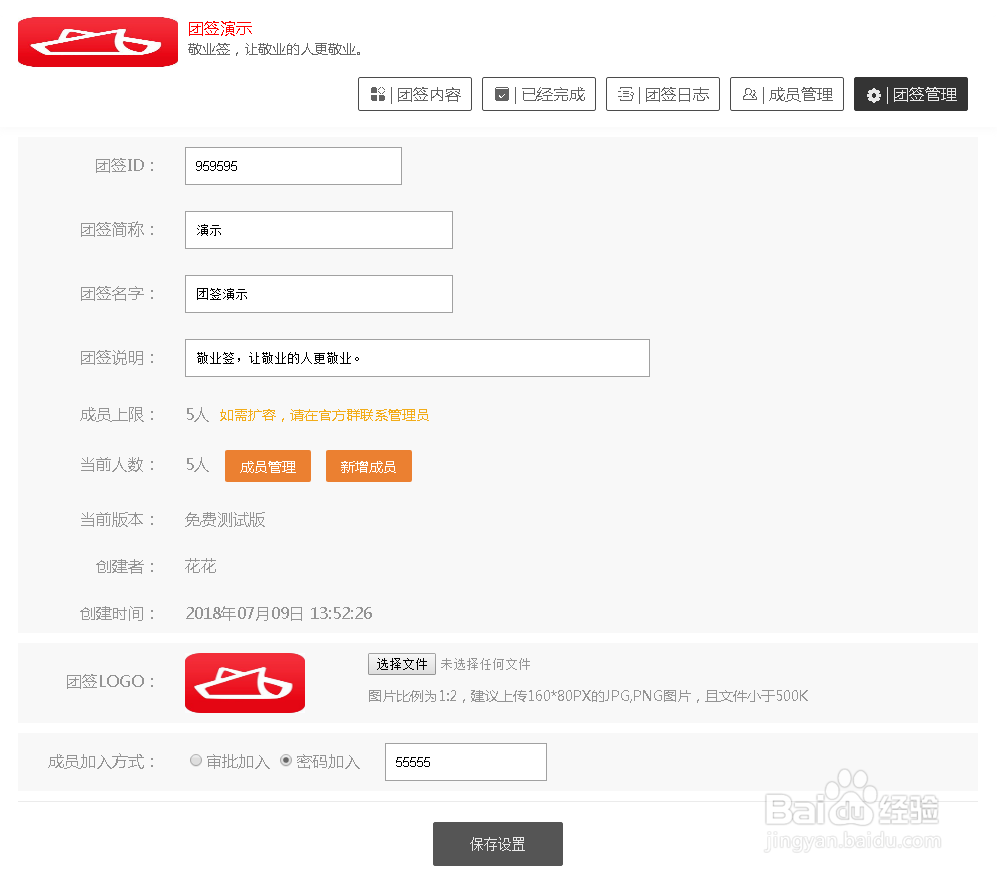
Task: Switch to the 已经完成 tab
Action: pos(539,94)
